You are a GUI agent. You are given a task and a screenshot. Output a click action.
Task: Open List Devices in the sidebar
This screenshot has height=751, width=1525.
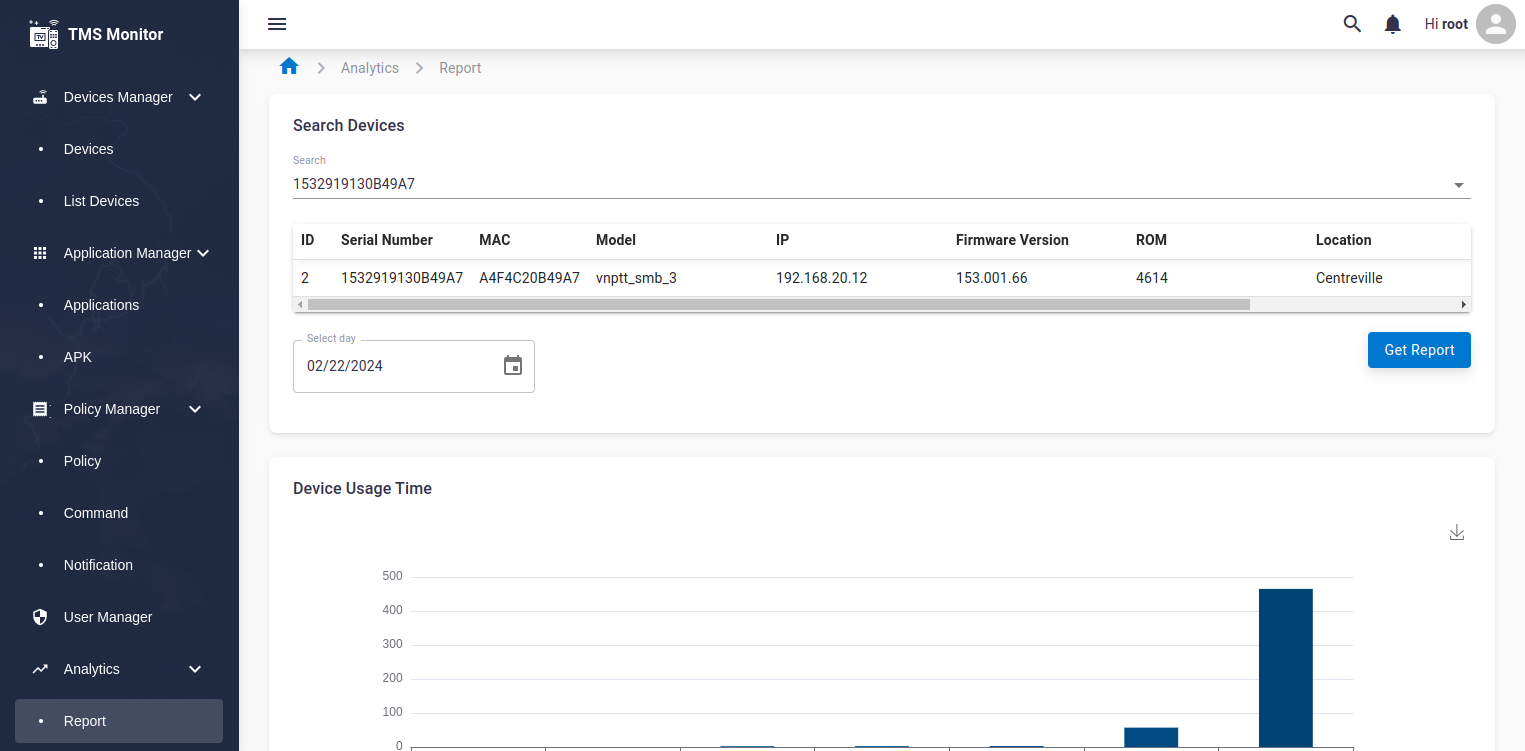[x=119, y=201]
